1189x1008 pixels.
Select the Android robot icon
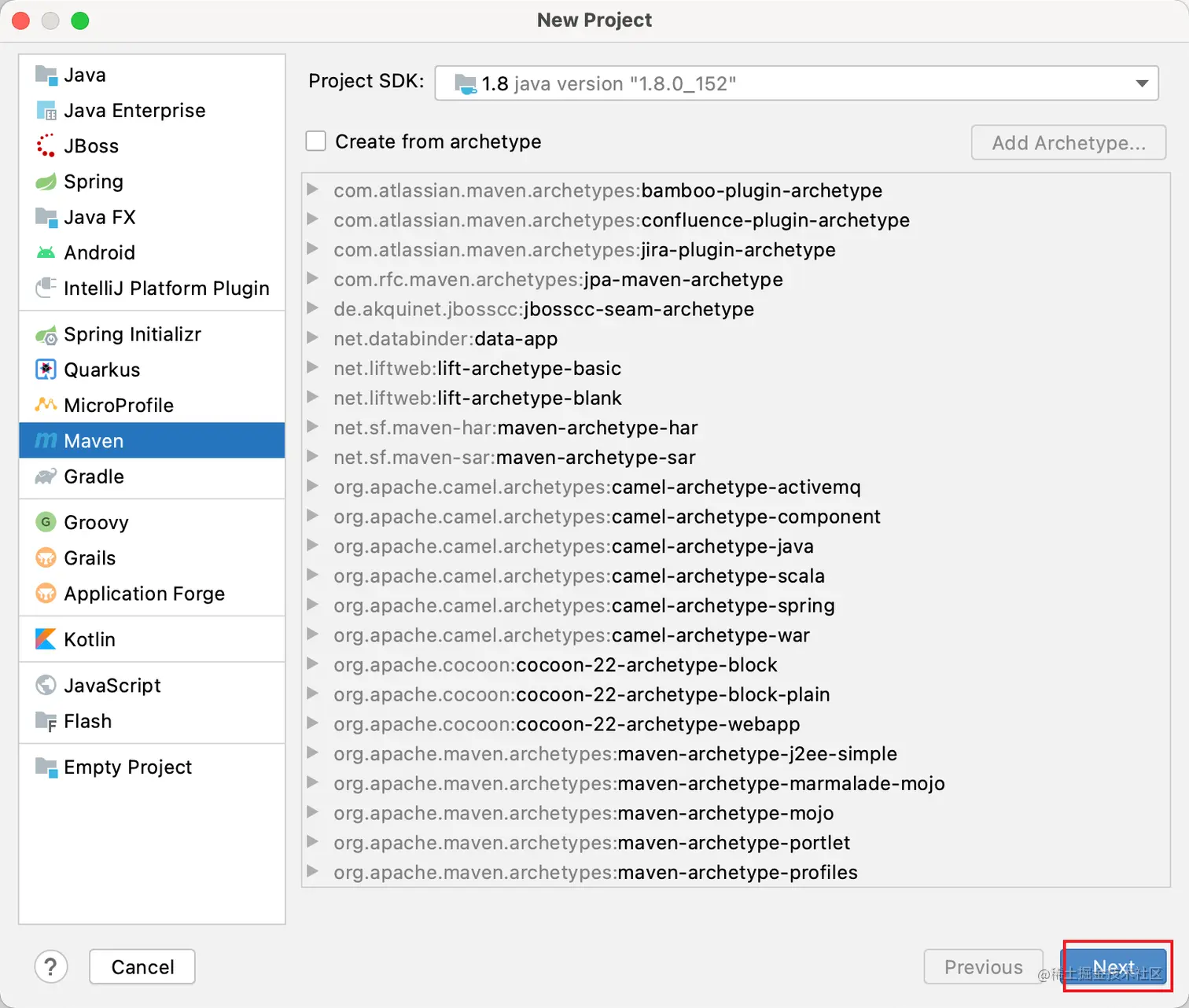46,252
